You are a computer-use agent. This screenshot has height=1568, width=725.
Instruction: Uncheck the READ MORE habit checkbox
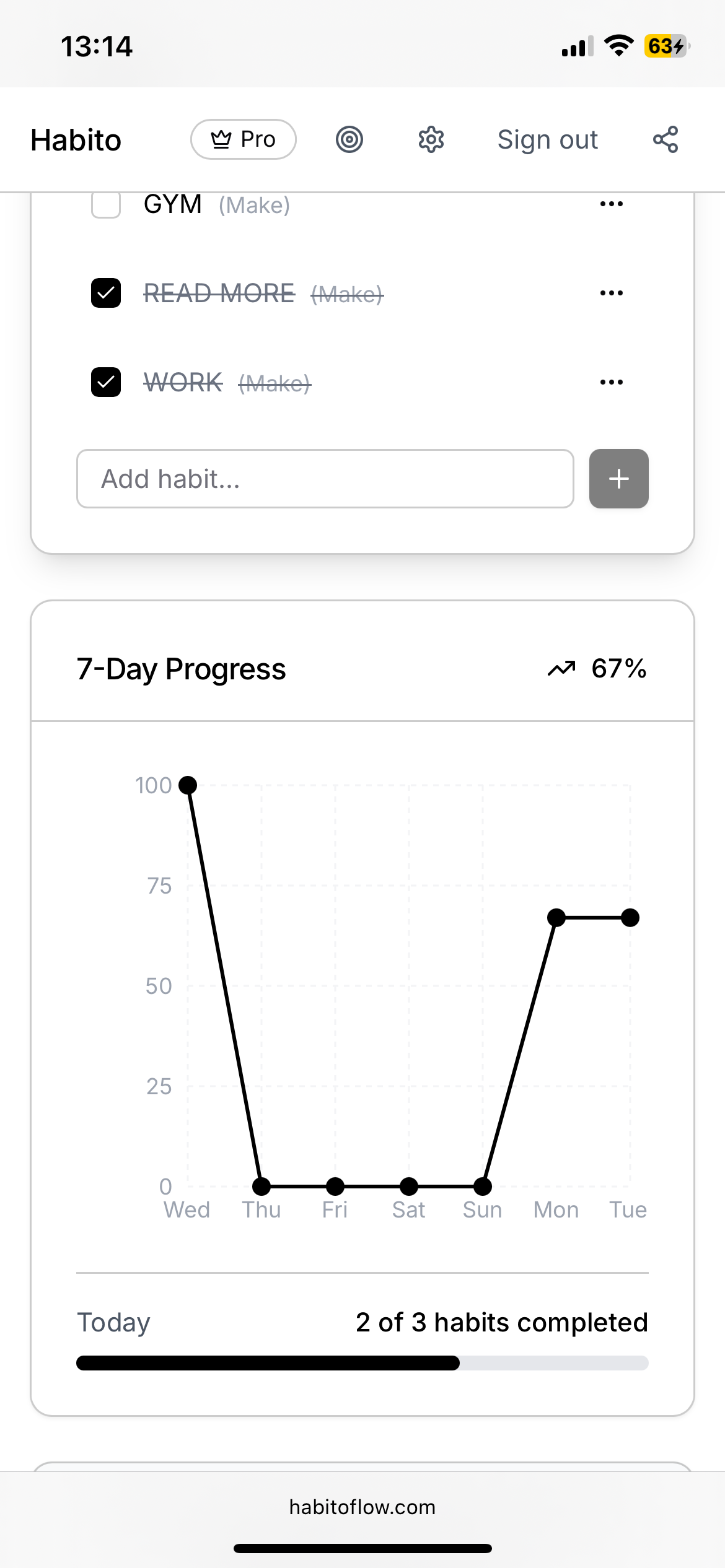[x=106, y=293]
